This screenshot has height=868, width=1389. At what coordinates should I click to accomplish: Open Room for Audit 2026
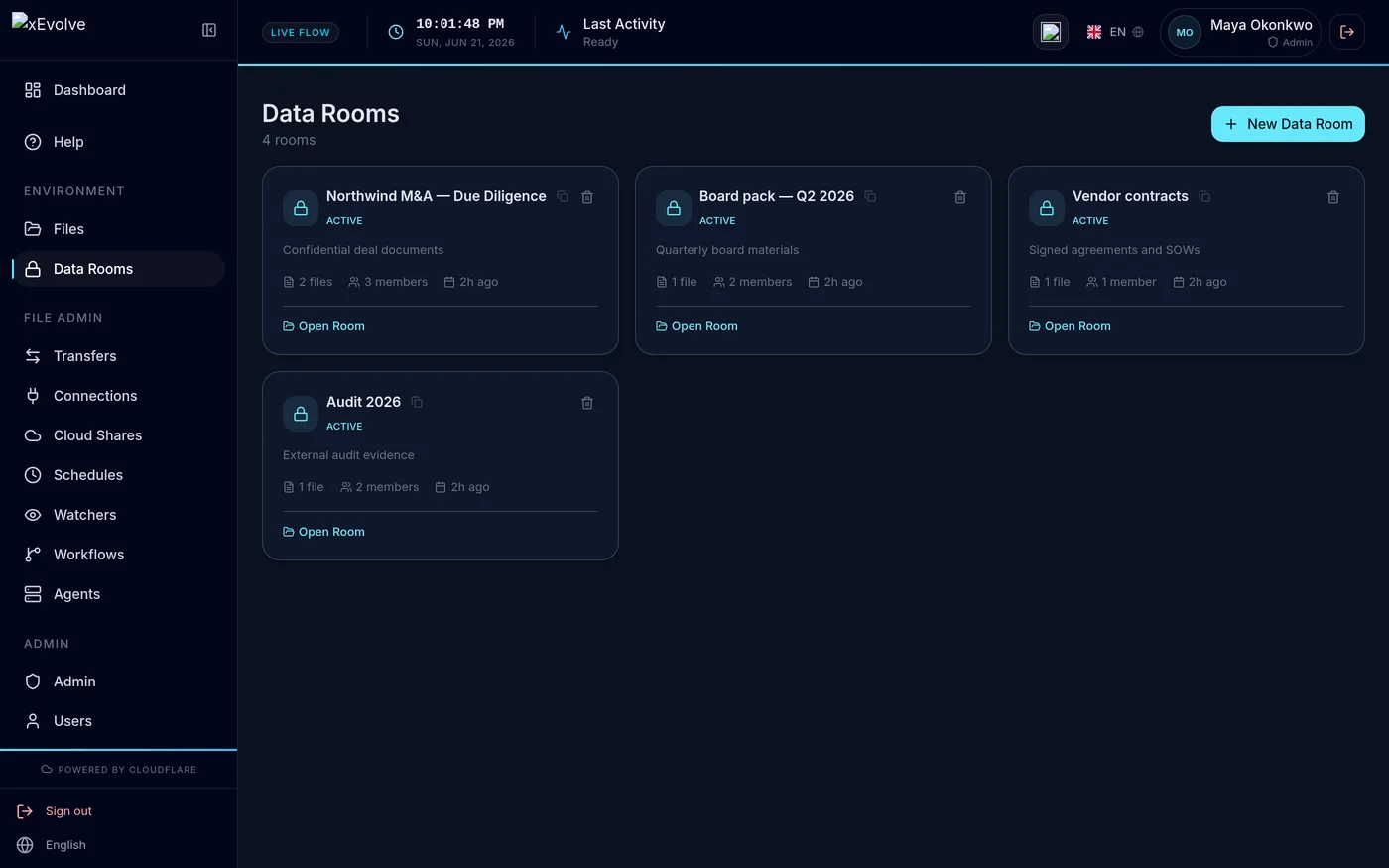click(x=323, y=532)
